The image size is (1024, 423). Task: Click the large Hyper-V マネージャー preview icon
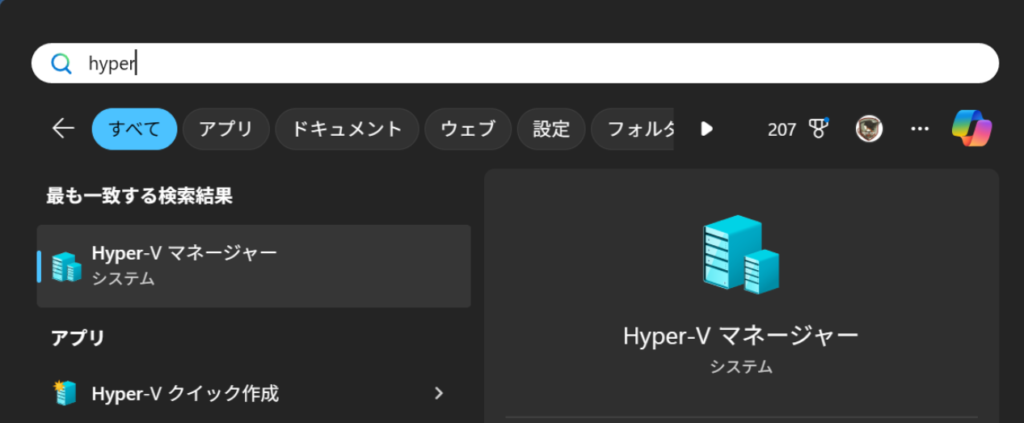click(x=741, y=253)
